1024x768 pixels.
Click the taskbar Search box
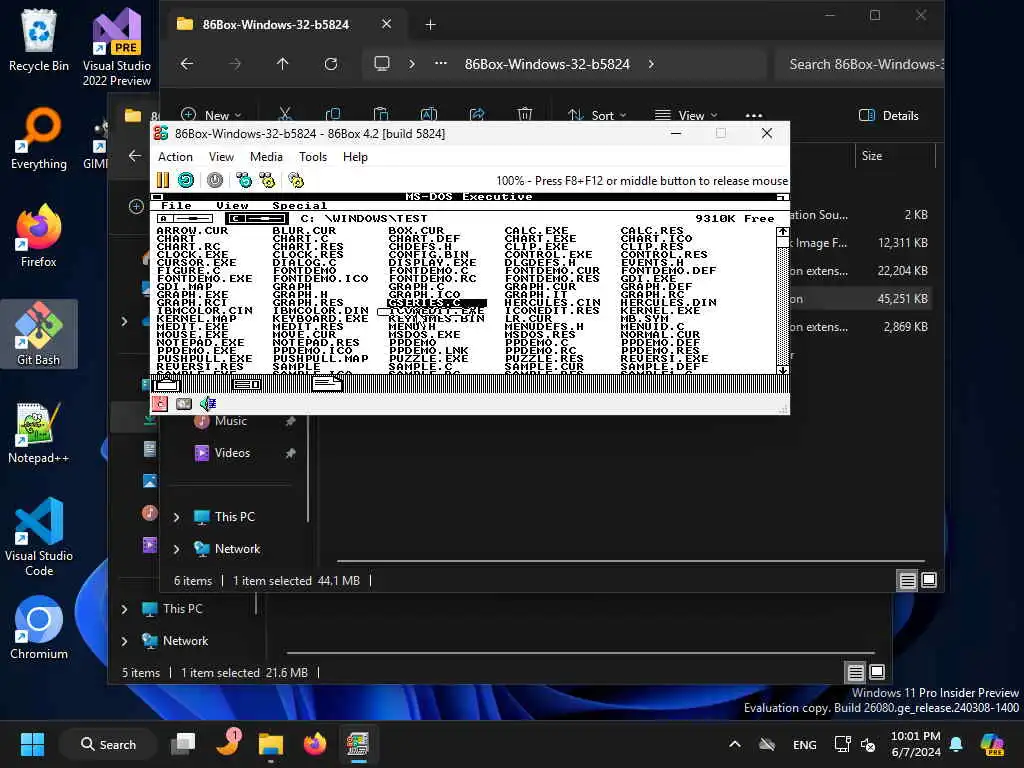click(x=108, y=744)
